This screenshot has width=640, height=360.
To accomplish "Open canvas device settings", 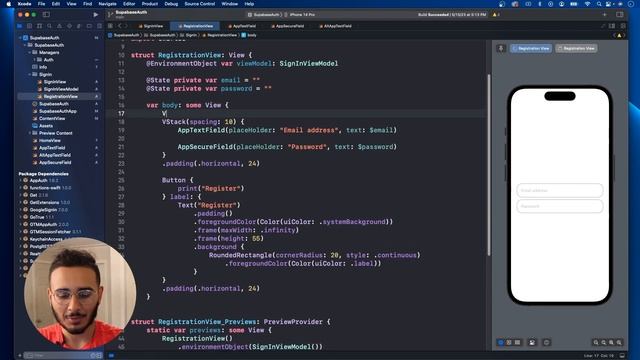I will [x=532, y=342].
